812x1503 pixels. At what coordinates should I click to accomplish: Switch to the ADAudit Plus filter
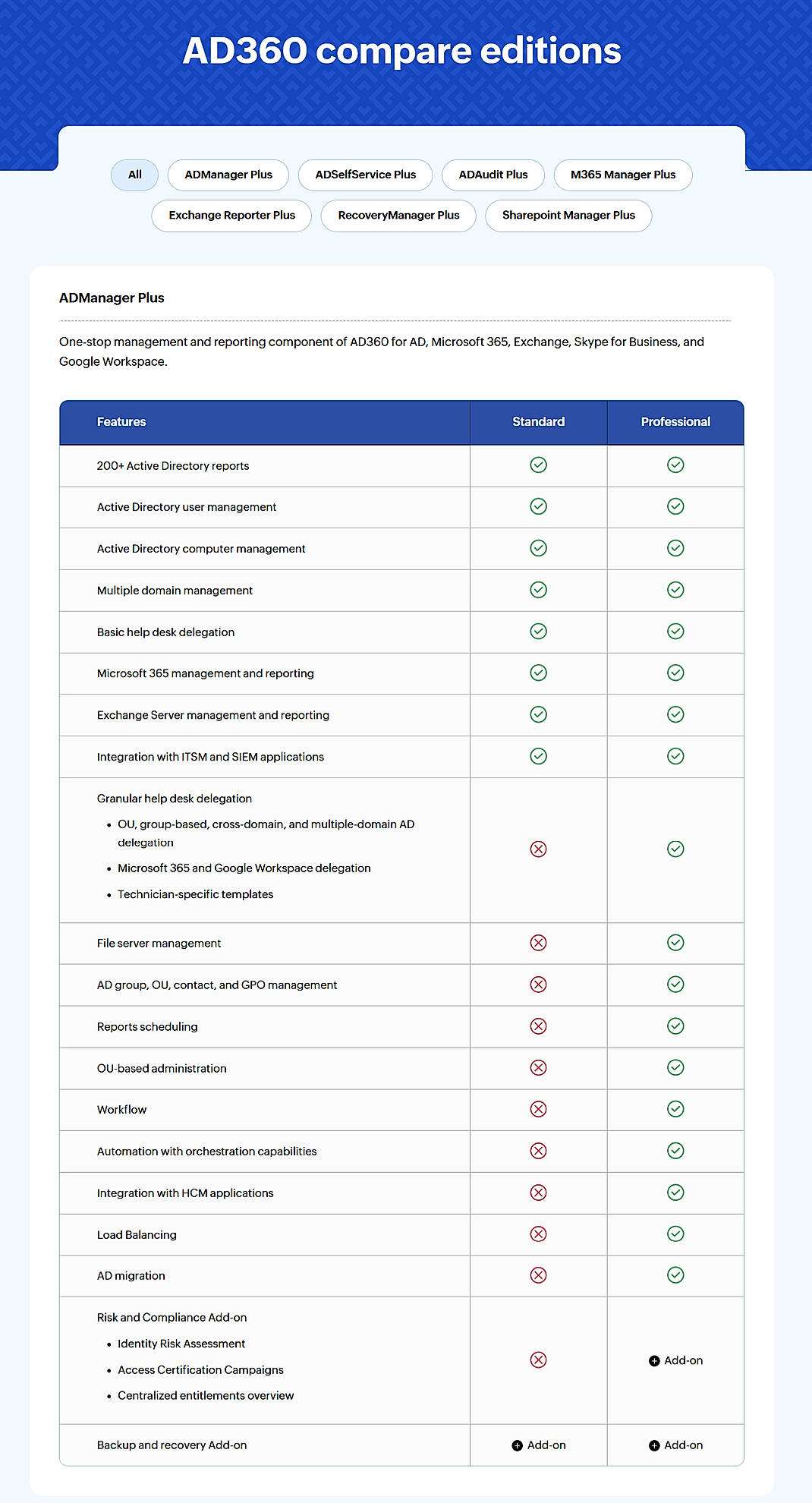click(493, 175)
